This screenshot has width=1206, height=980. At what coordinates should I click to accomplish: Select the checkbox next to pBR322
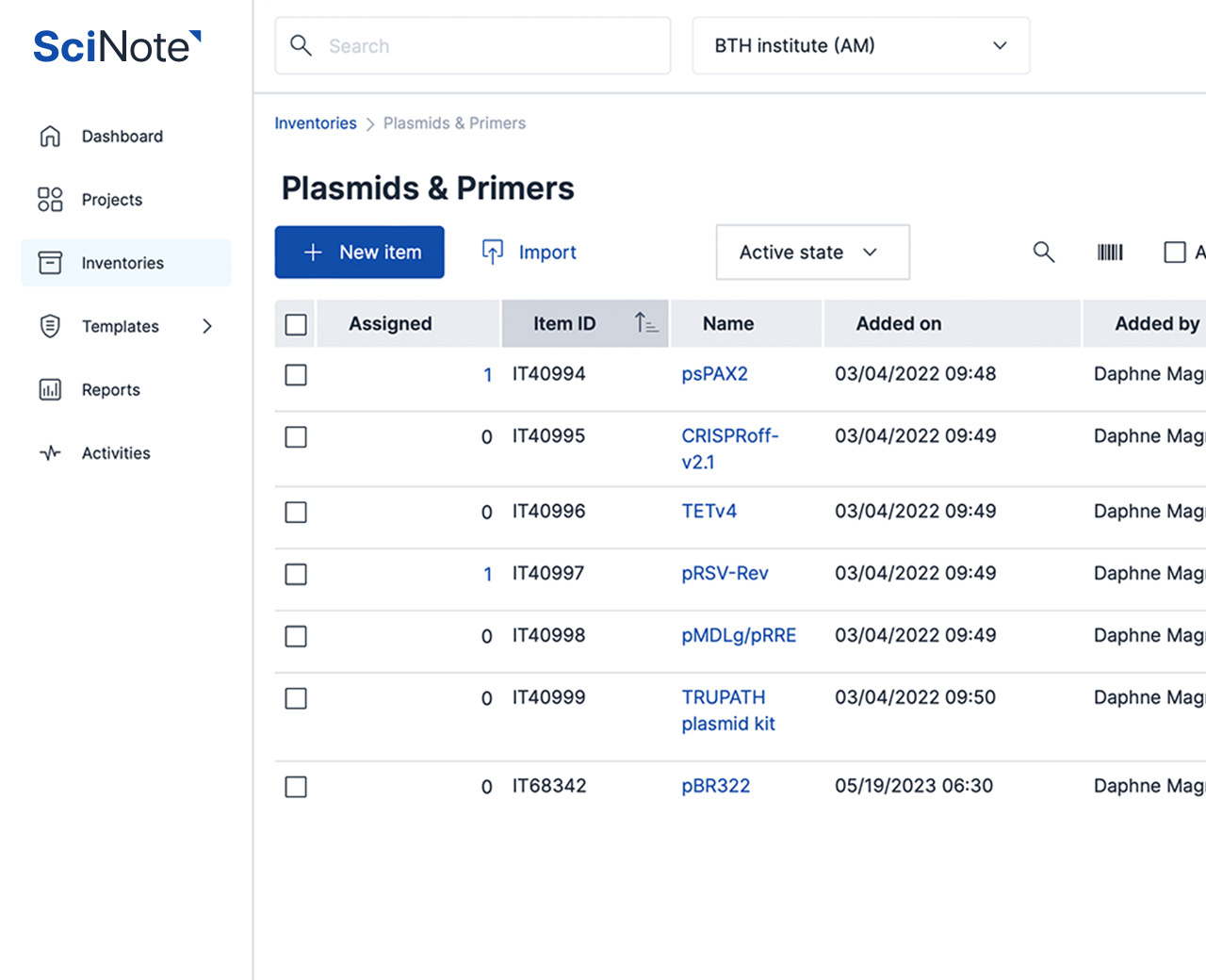pos(295,787)
